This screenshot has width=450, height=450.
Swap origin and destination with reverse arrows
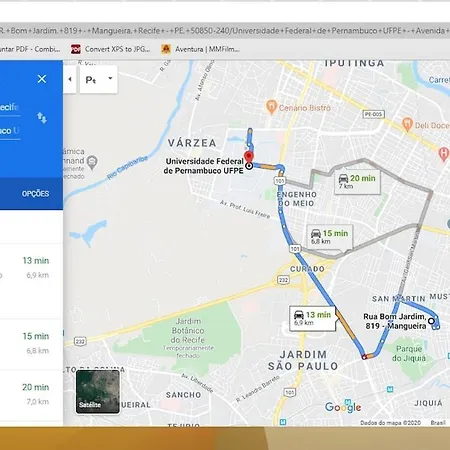point(42,118)
